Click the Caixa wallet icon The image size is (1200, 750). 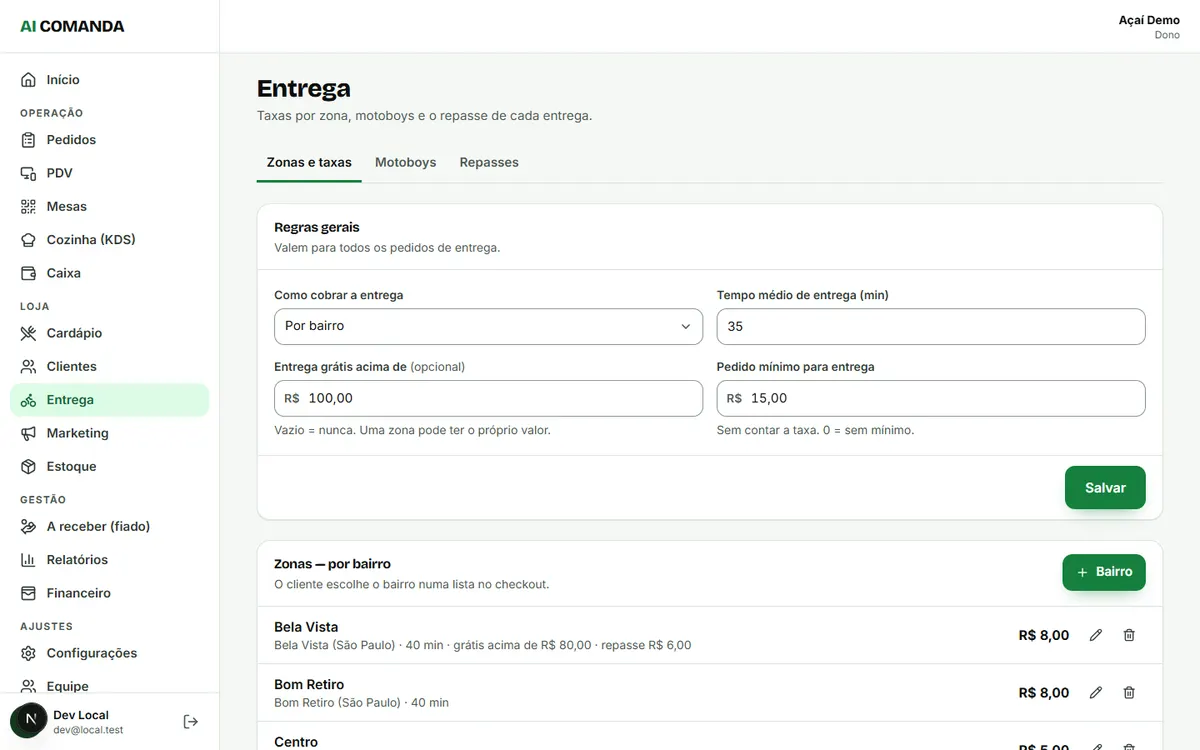(x=28, y=273)
